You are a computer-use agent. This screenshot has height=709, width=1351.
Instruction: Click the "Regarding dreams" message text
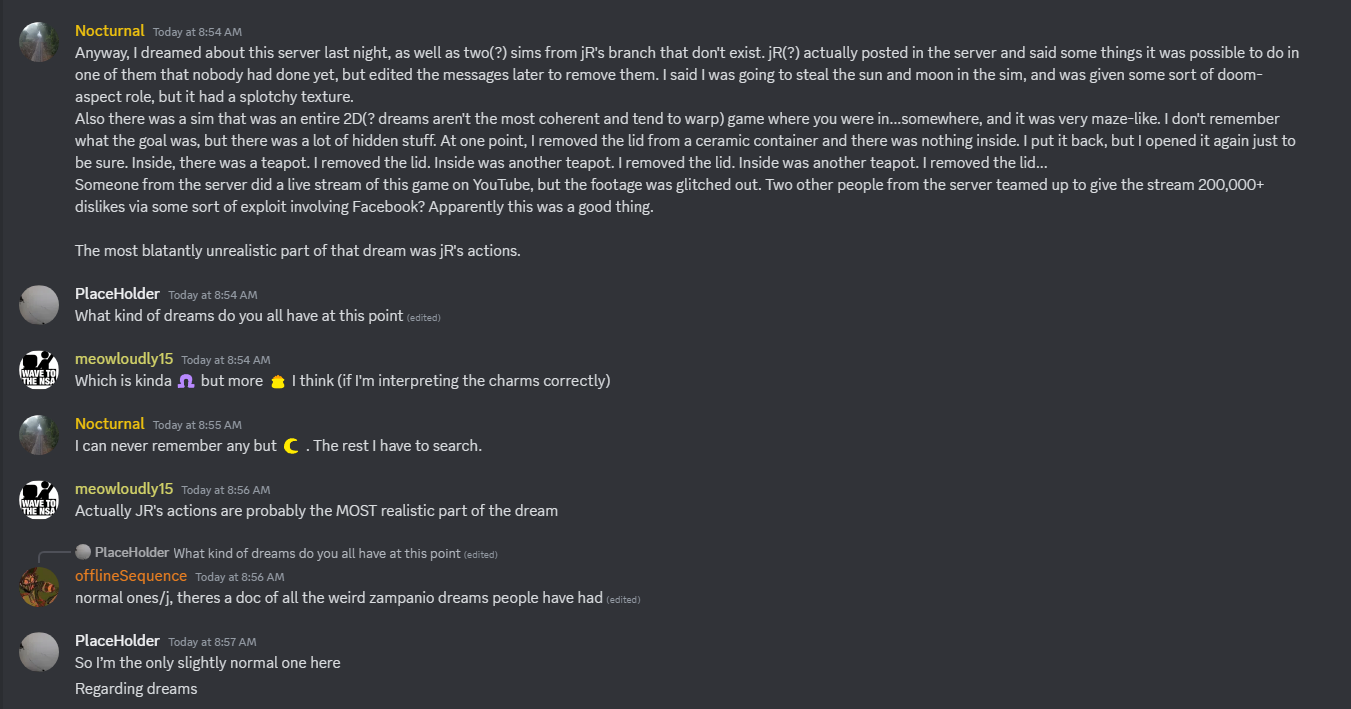coord(136,689)
